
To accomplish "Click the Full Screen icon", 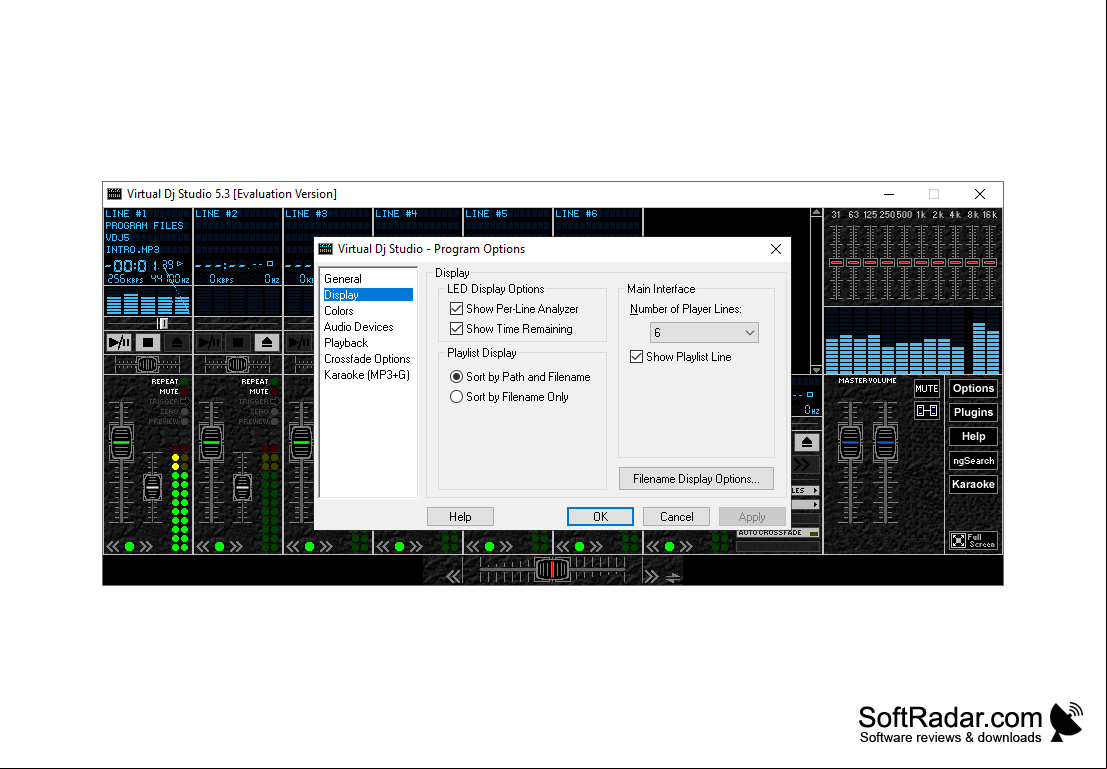I will [x=974, y=540].
